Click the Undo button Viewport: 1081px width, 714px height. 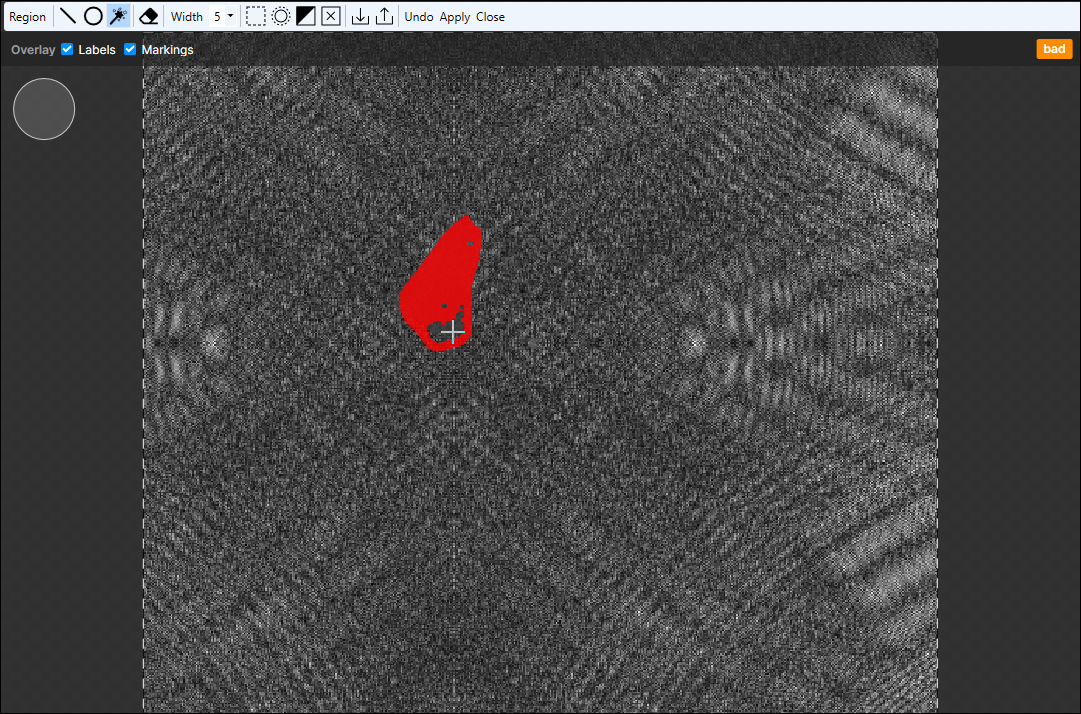419,17
